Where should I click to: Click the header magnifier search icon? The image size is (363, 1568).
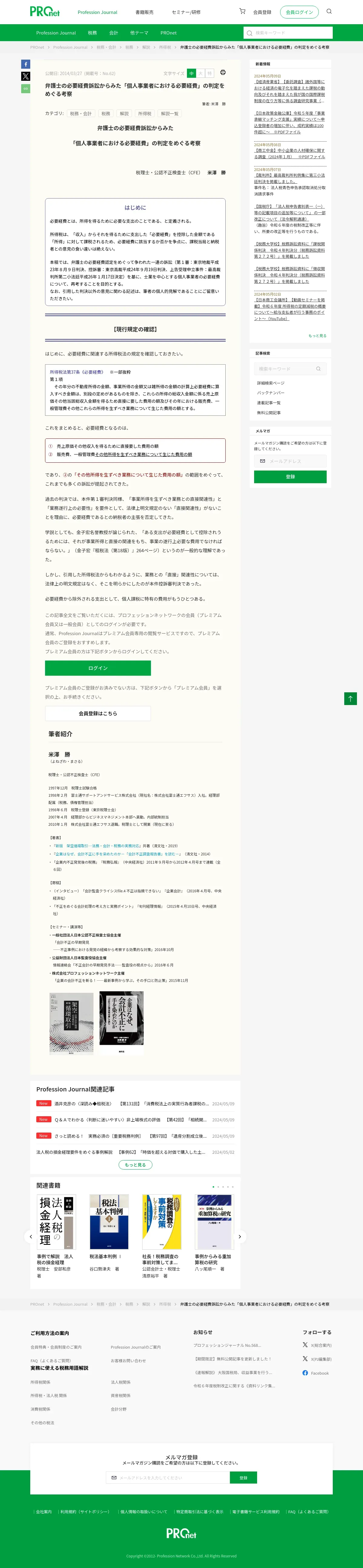pos(329,11)
